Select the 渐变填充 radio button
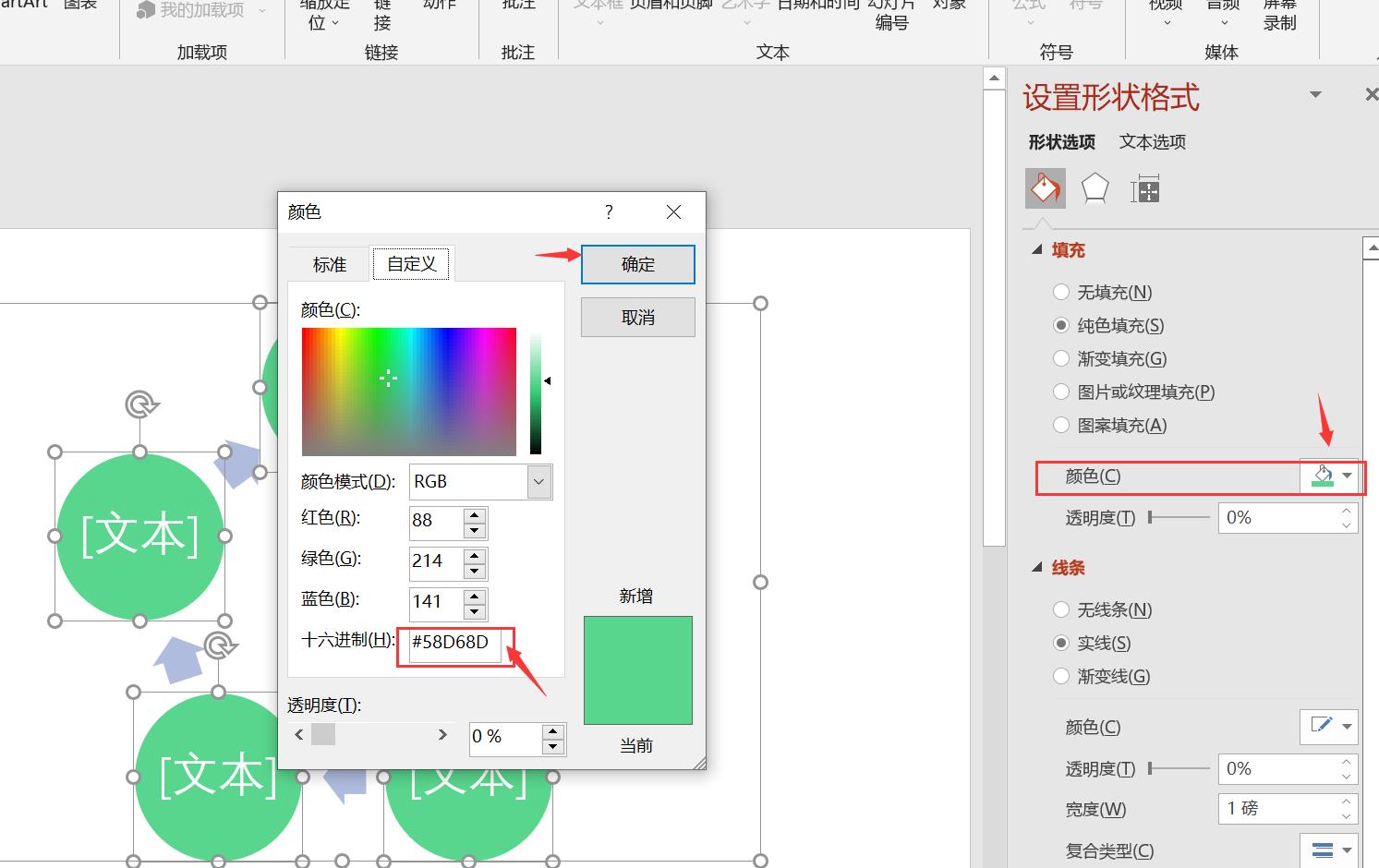The image size is (1379, 868). (1061, 358)
